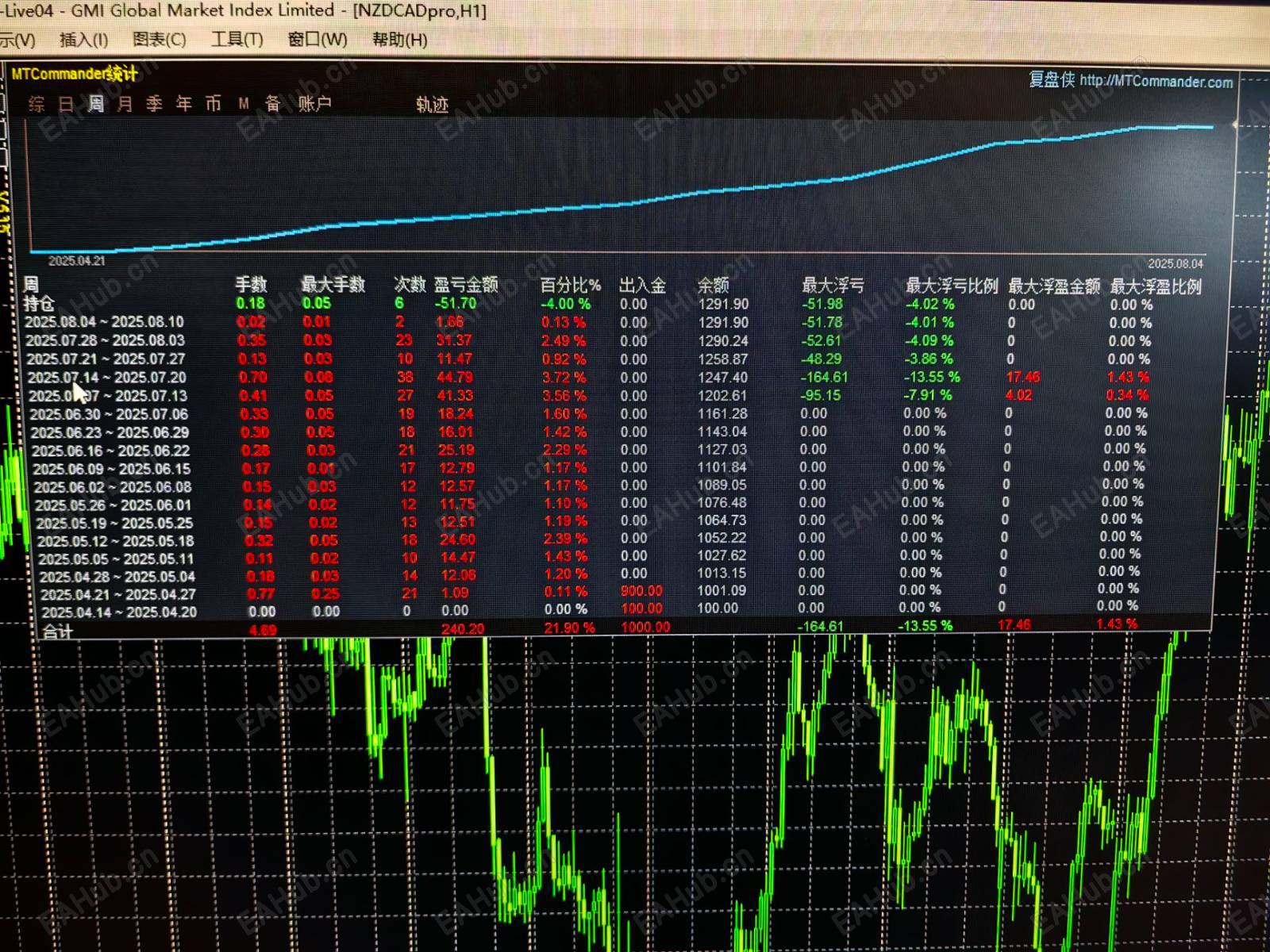Select week row 2025.05.19 ~ 2025.05.25
The width and height of the screenshot is (1270, 952).
point(114,524)
